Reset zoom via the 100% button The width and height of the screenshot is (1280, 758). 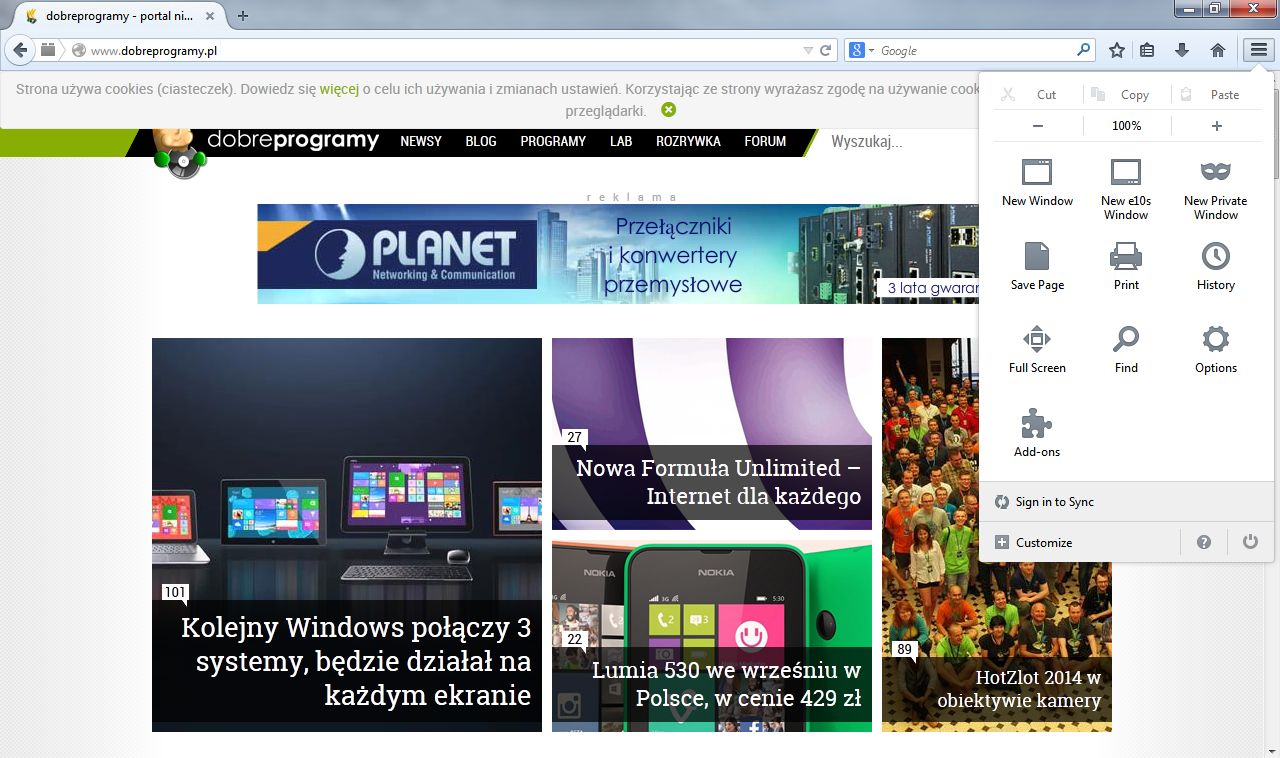tap(1126, 126)
